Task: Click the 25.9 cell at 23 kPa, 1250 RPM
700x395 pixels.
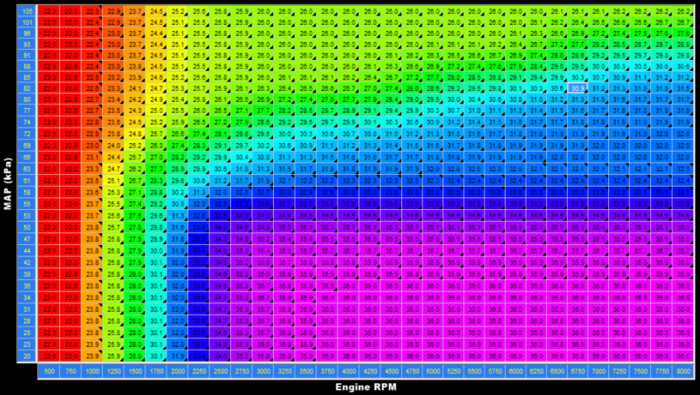Action: pyautogui.click(x=113, y=345)
